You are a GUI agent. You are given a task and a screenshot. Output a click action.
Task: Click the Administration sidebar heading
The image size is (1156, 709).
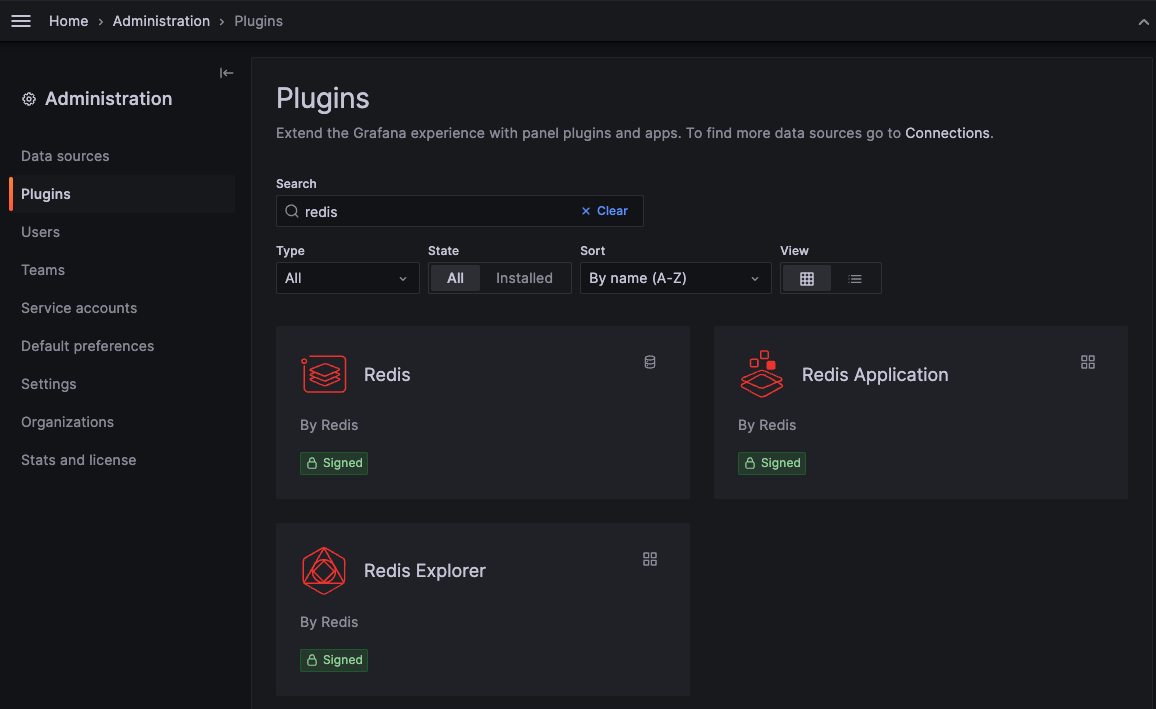click(108, 99)
